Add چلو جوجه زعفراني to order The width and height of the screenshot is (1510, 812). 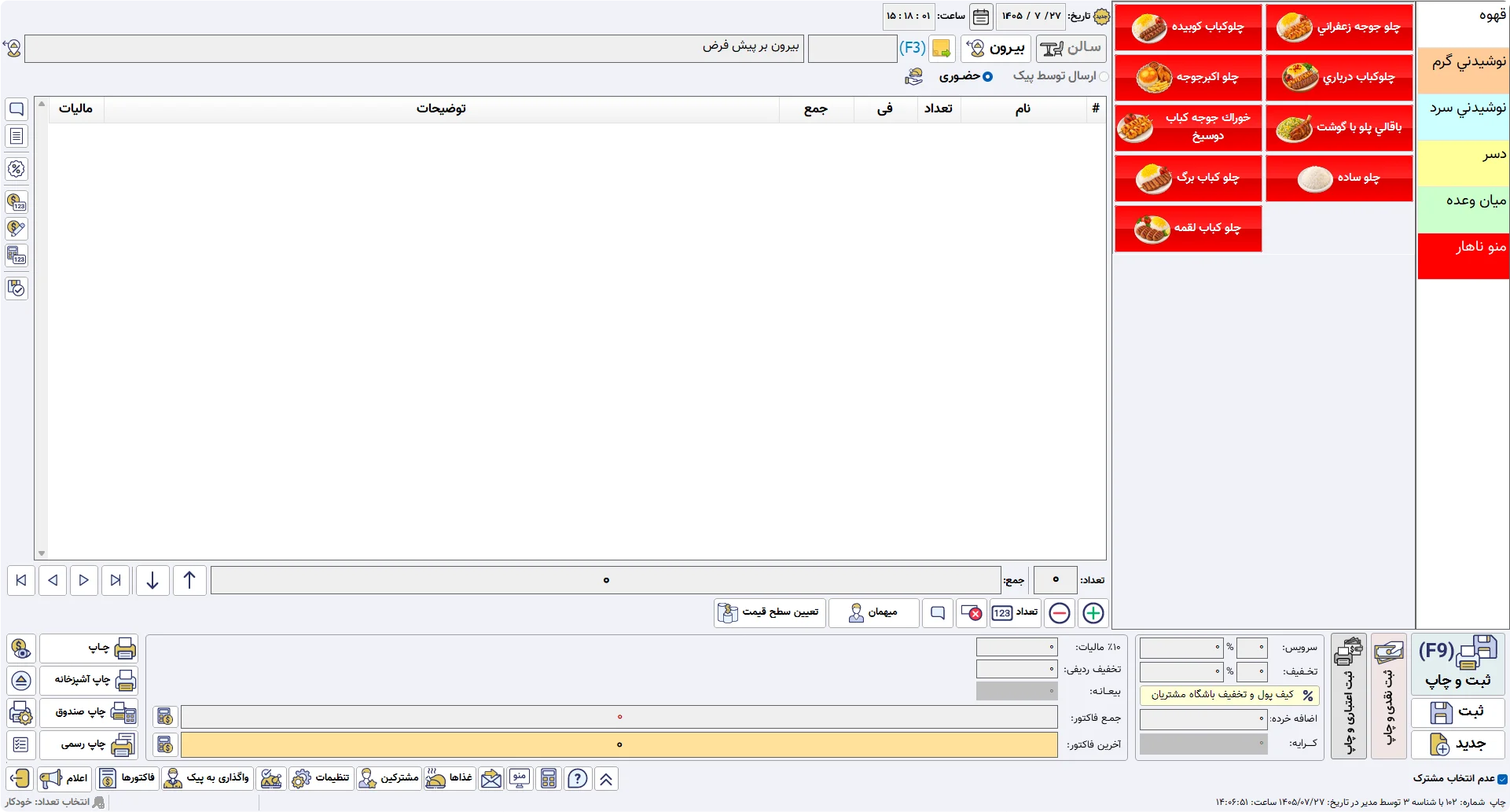tap(1339, 28)
